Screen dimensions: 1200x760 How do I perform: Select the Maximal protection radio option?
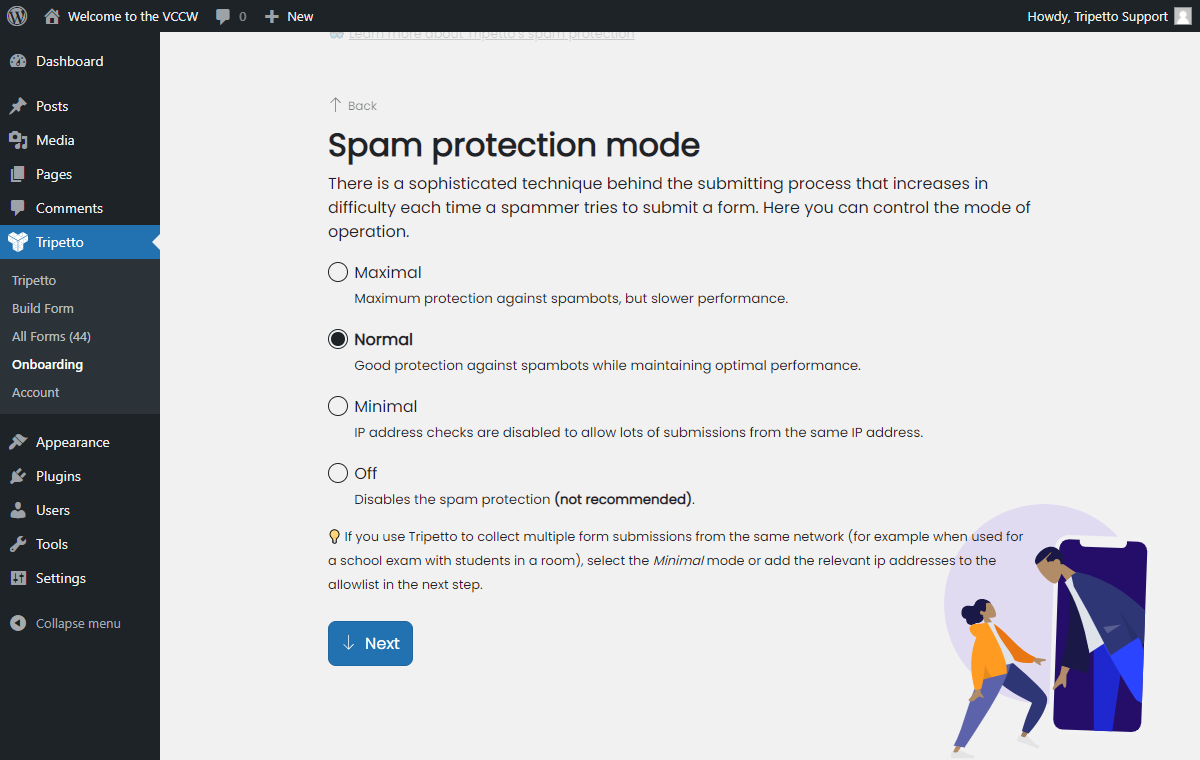coord(338,272)
